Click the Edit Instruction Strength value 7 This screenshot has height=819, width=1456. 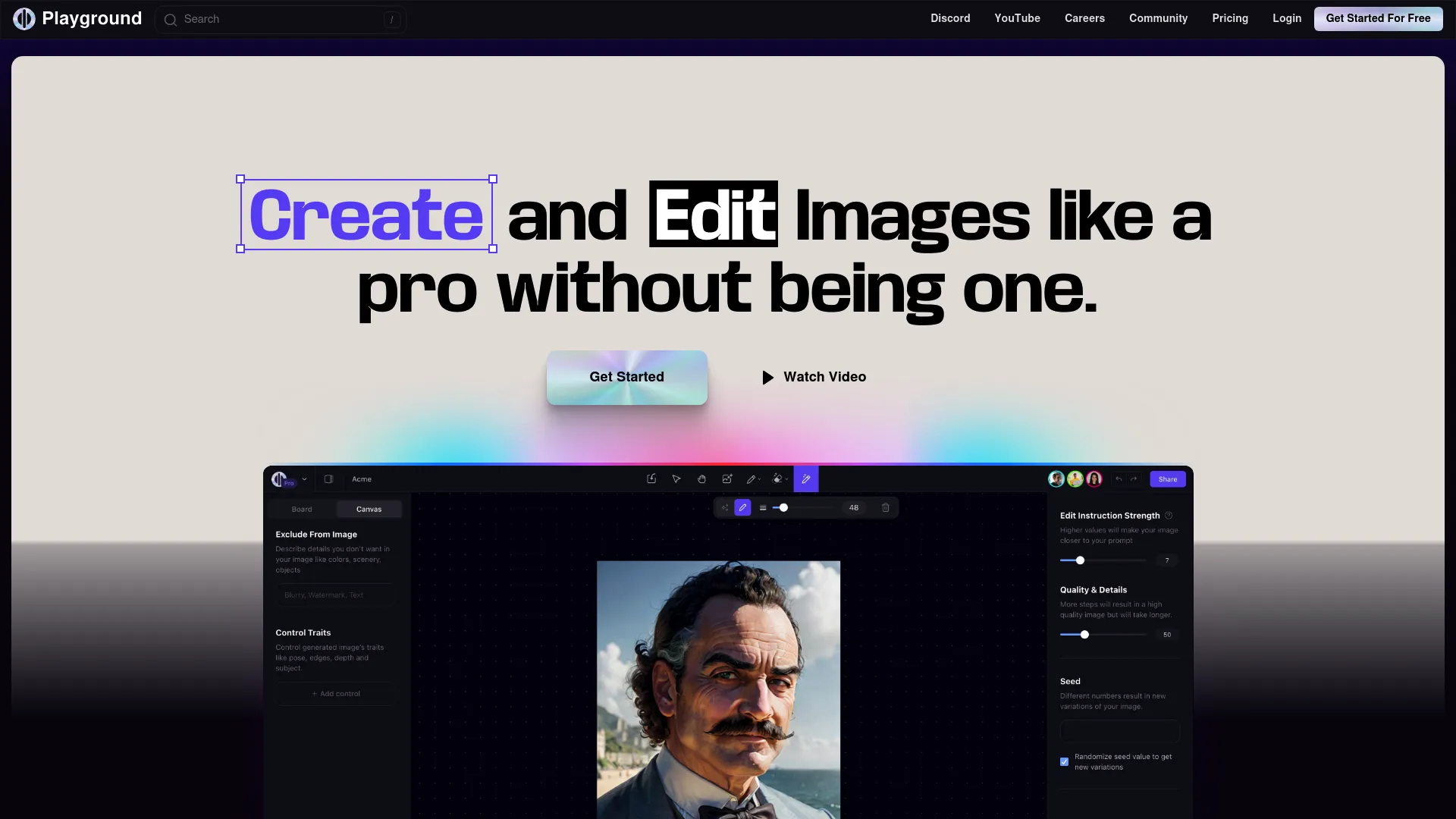[1167, 560]
